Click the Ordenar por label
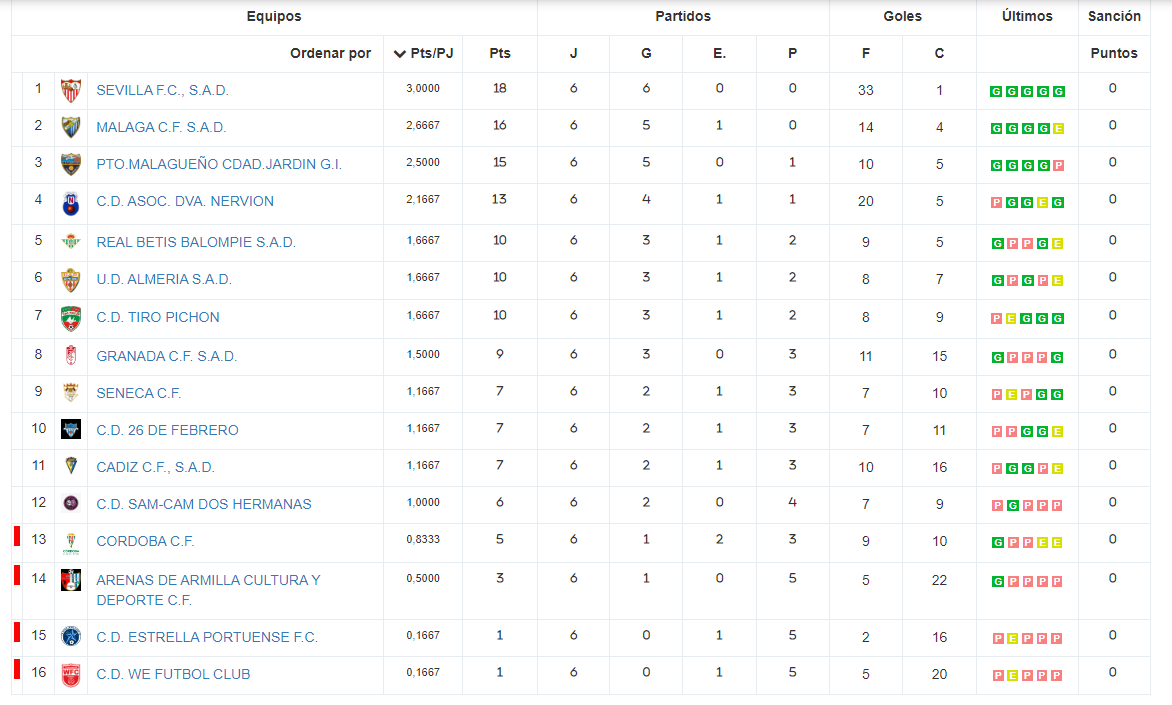 click(330, 53)
